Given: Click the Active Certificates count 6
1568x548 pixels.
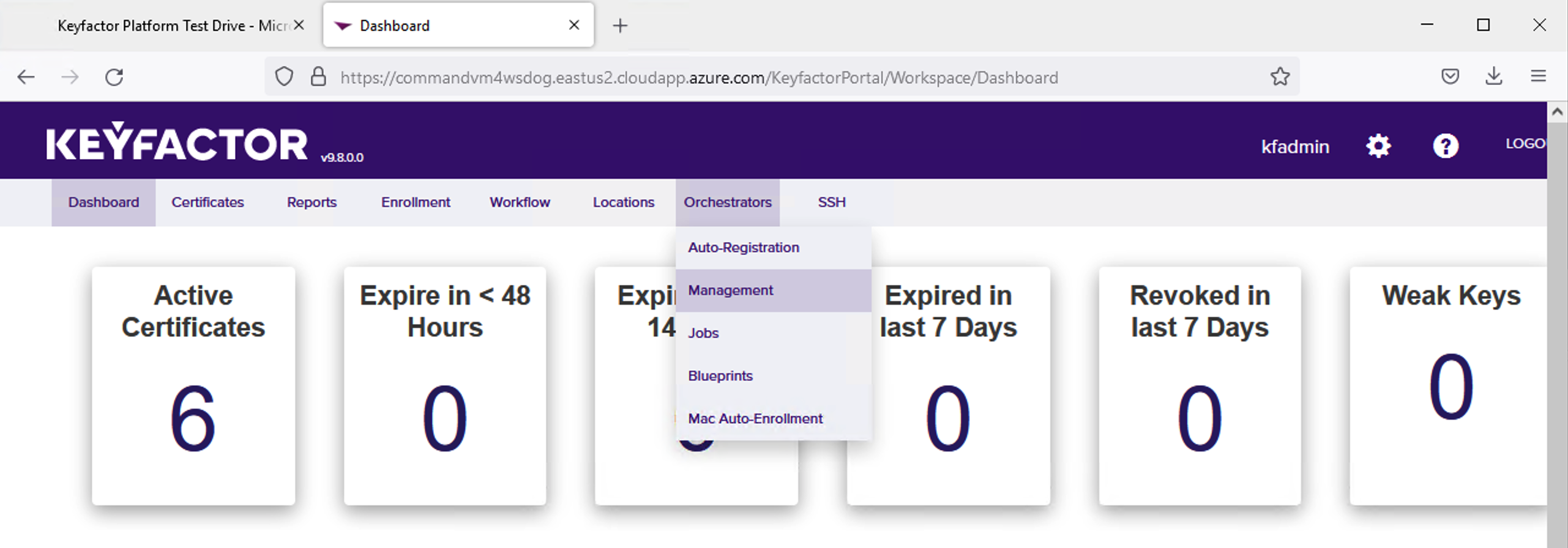Looking at the screenshot, I should coord(193,418).
